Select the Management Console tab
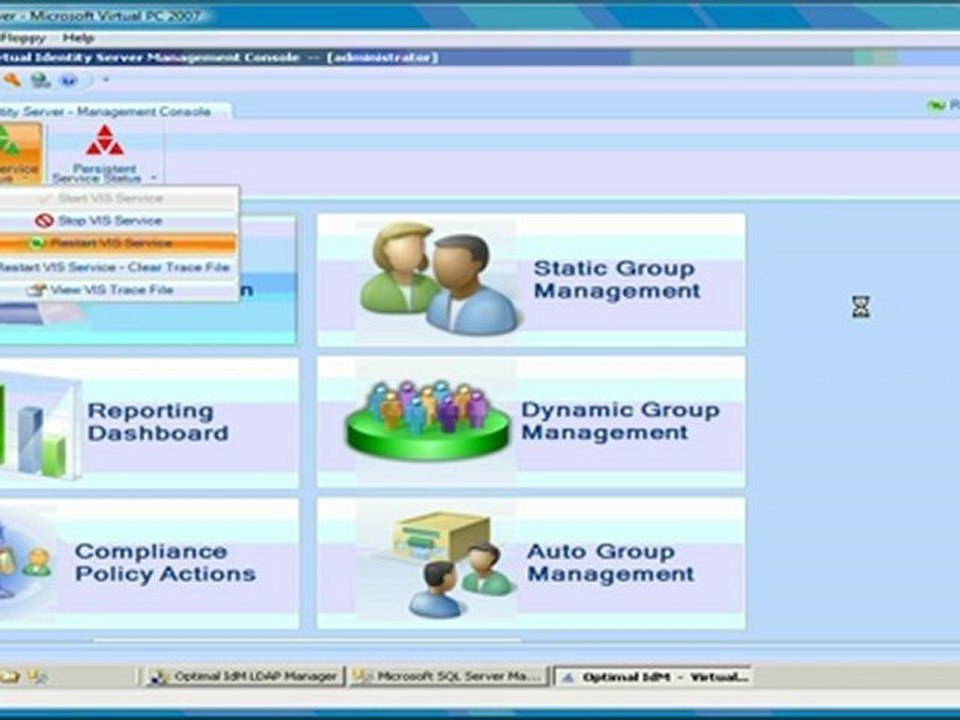960x720 pixels. (114, 111)
